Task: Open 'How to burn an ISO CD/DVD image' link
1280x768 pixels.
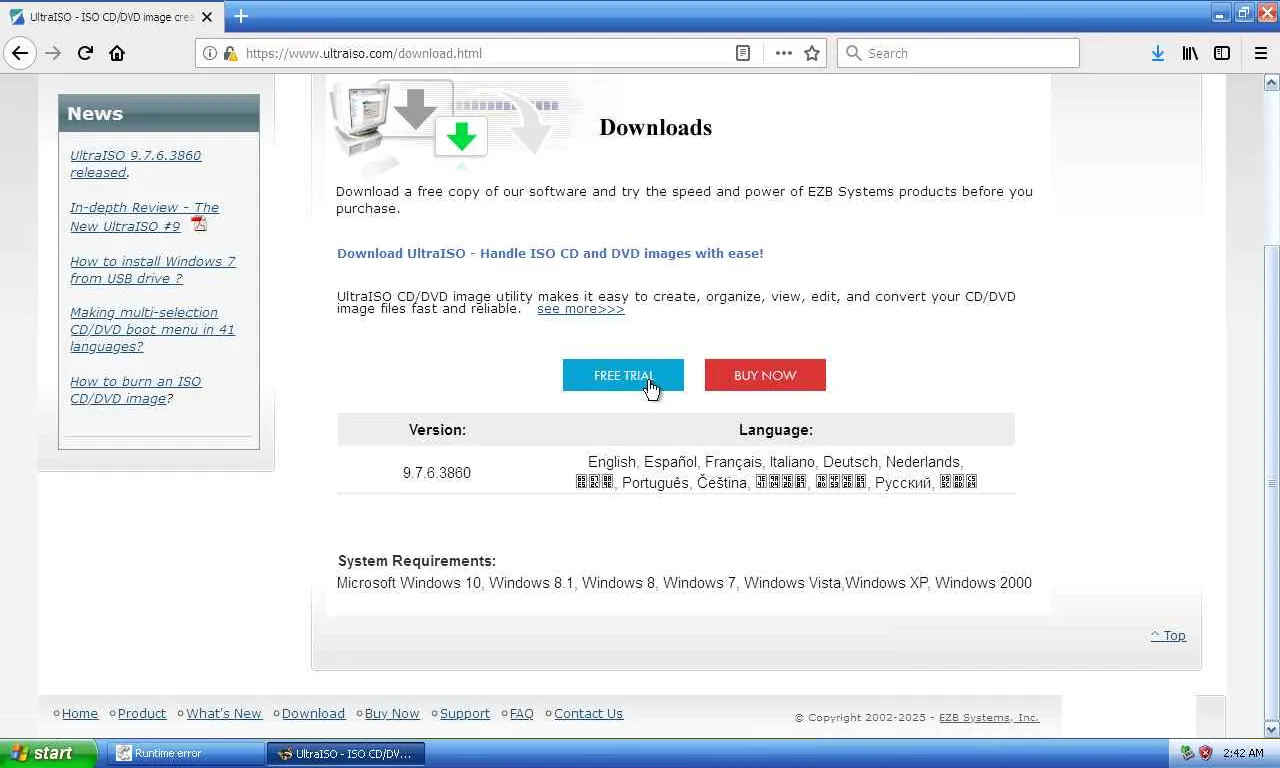Action: (135, 390)
